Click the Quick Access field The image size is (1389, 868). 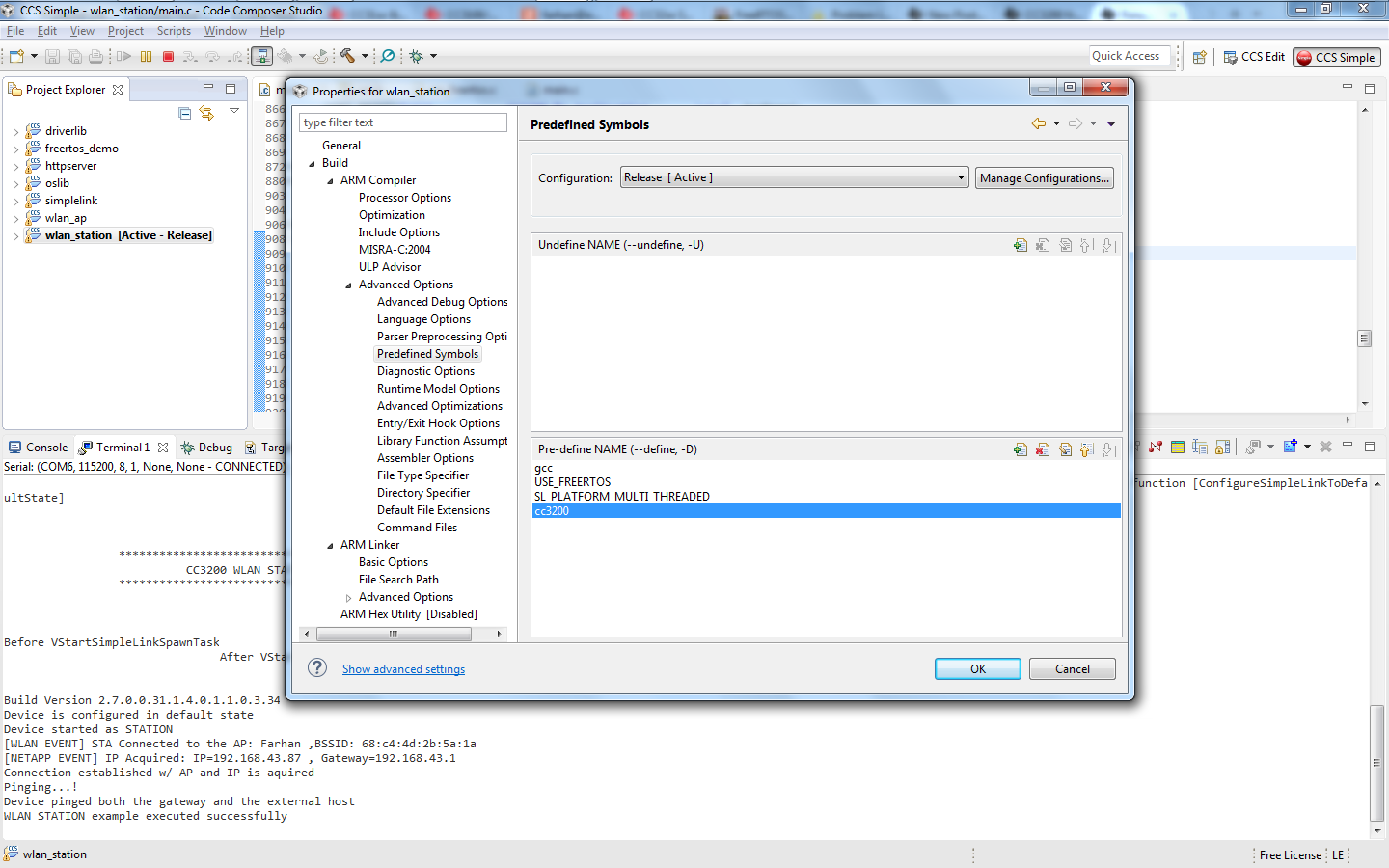click(x=1130, y=56)
